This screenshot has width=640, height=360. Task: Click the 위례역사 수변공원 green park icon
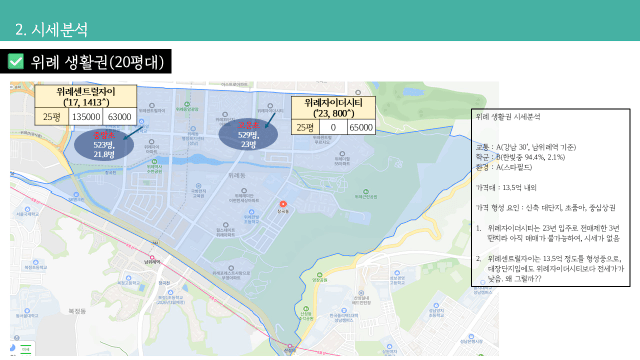pyautogui.click(x=154, y=162)
